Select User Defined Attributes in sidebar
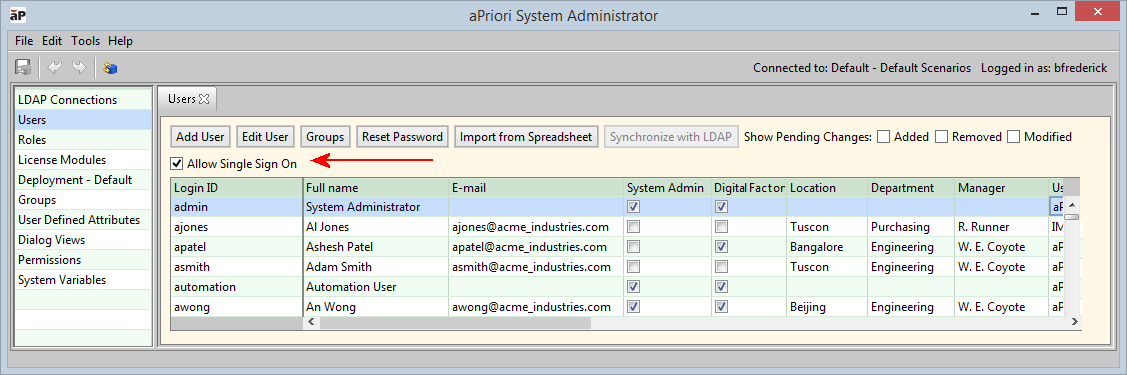The image size is (1127, 375). pyautogui.click(x=83, y=220)
